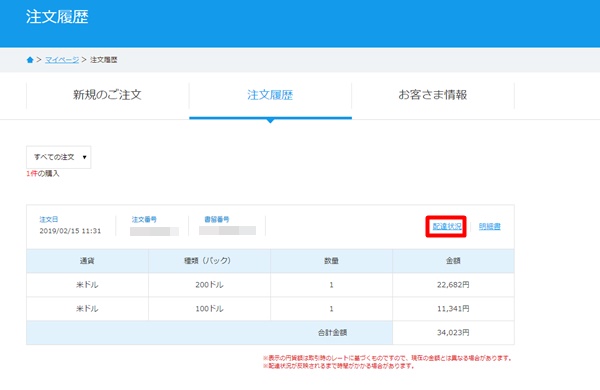This screenshot has height=390, width=600.
Task: Expand the すべての注文 filter dropdown
Action: click(59, 157)
